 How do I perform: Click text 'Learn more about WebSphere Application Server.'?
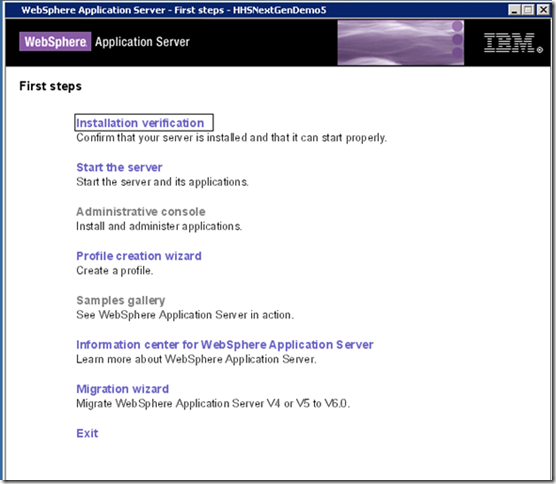196,359
